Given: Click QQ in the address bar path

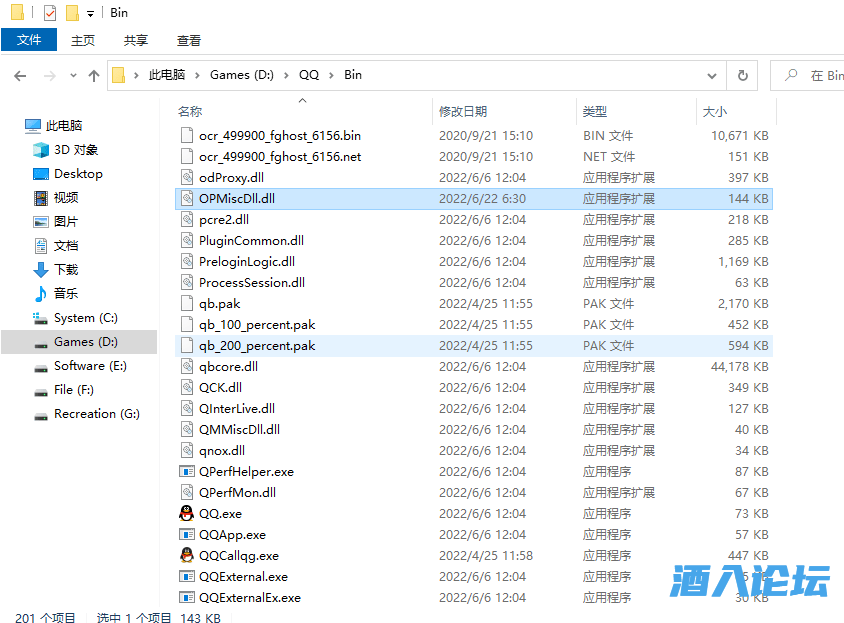Looking at the screenshot, I should [309, 75].
